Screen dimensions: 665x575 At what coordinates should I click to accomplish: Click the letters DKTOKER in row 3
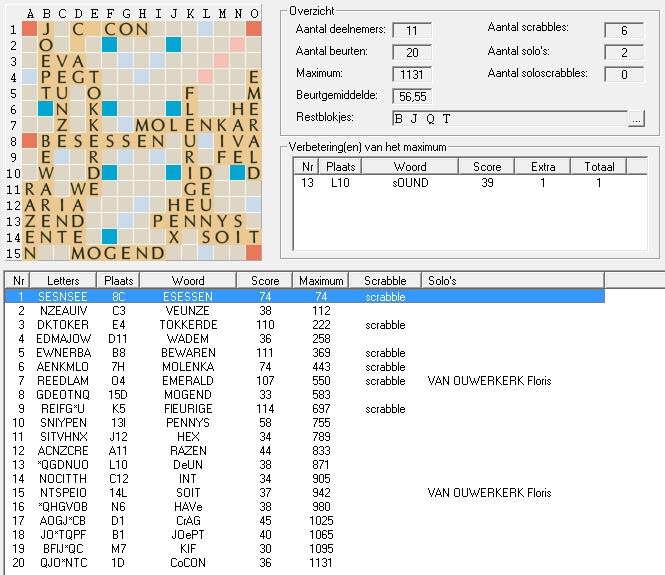coord(63,324)
